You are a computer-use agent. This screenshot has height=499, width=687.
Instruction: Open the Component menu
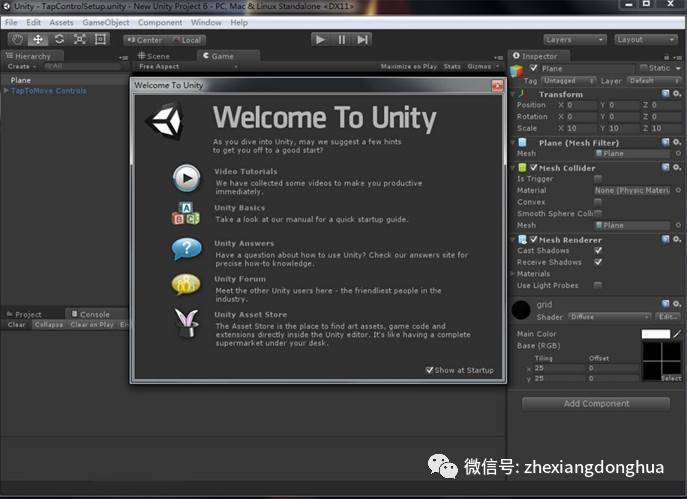point(160,22)
